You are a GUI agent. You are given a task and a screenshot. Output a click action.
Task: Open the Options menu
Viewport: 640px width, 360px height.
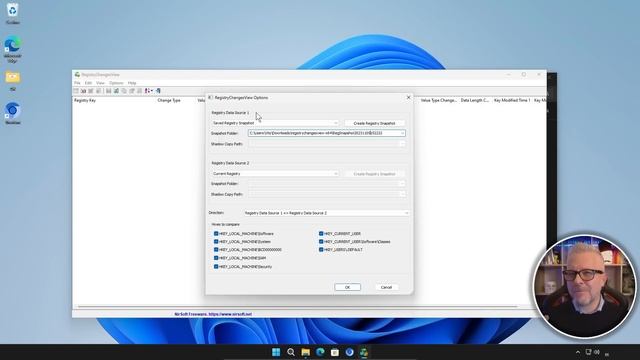click(116, 83)
